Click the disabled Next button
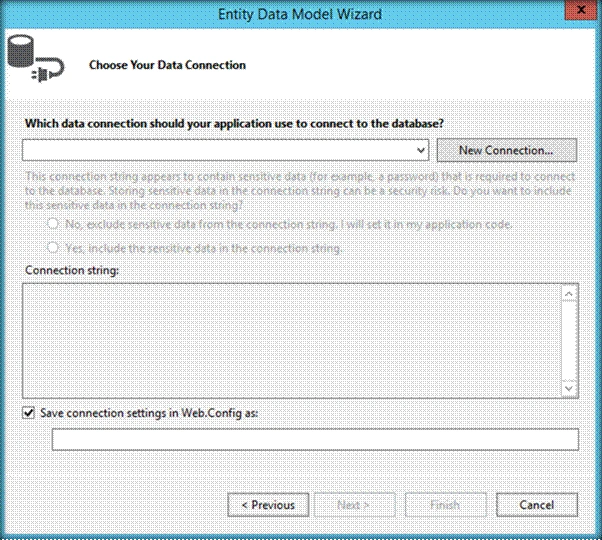 coord(354,505)
